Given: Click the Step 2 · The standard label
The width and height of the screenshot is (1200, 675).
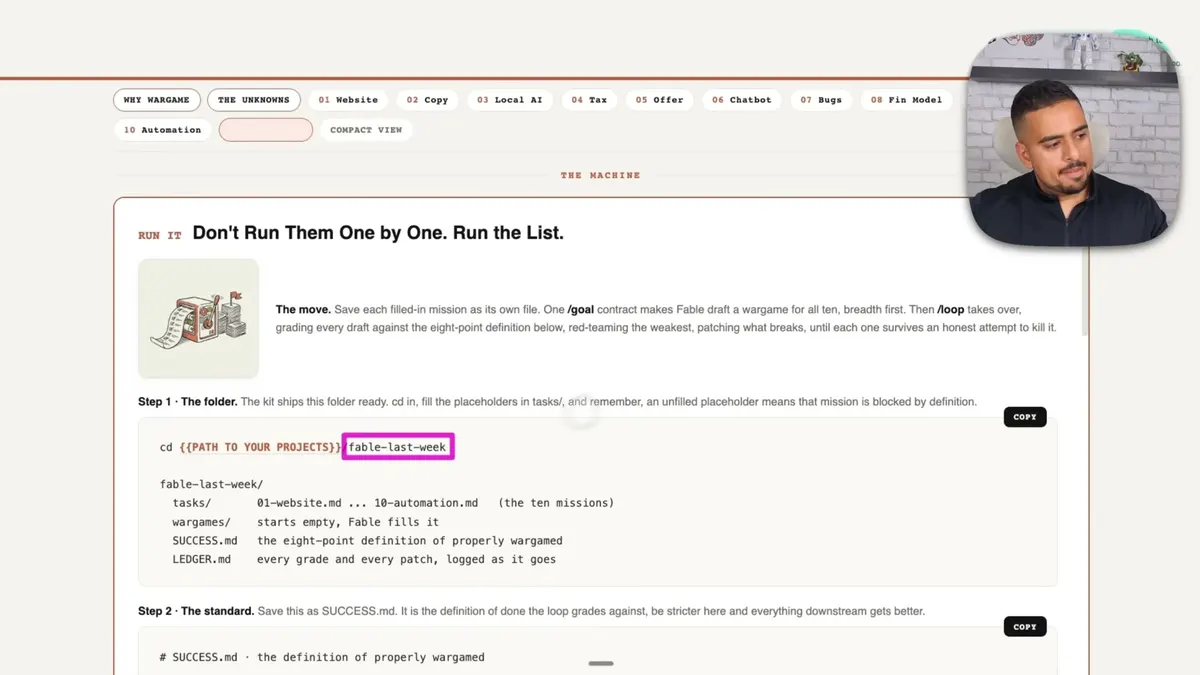Looking at the screenshot, I should point(196,611).
